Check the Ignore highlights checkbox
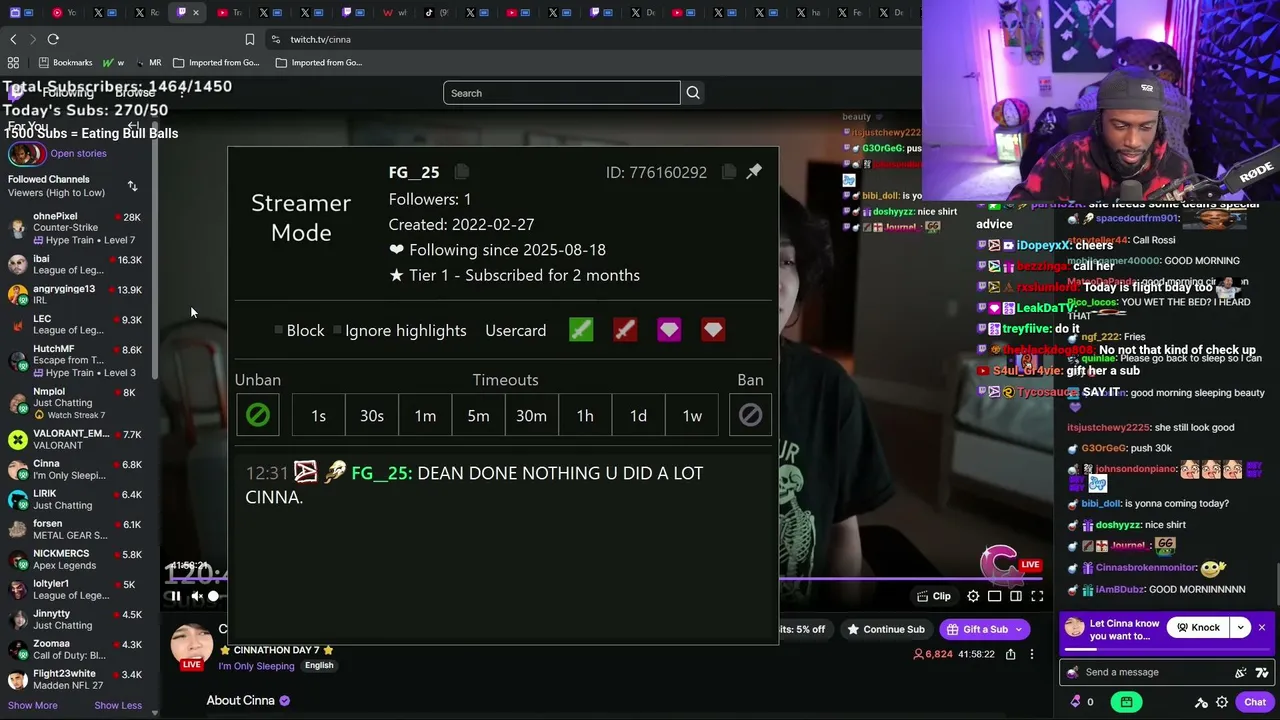 pos(337,330)
